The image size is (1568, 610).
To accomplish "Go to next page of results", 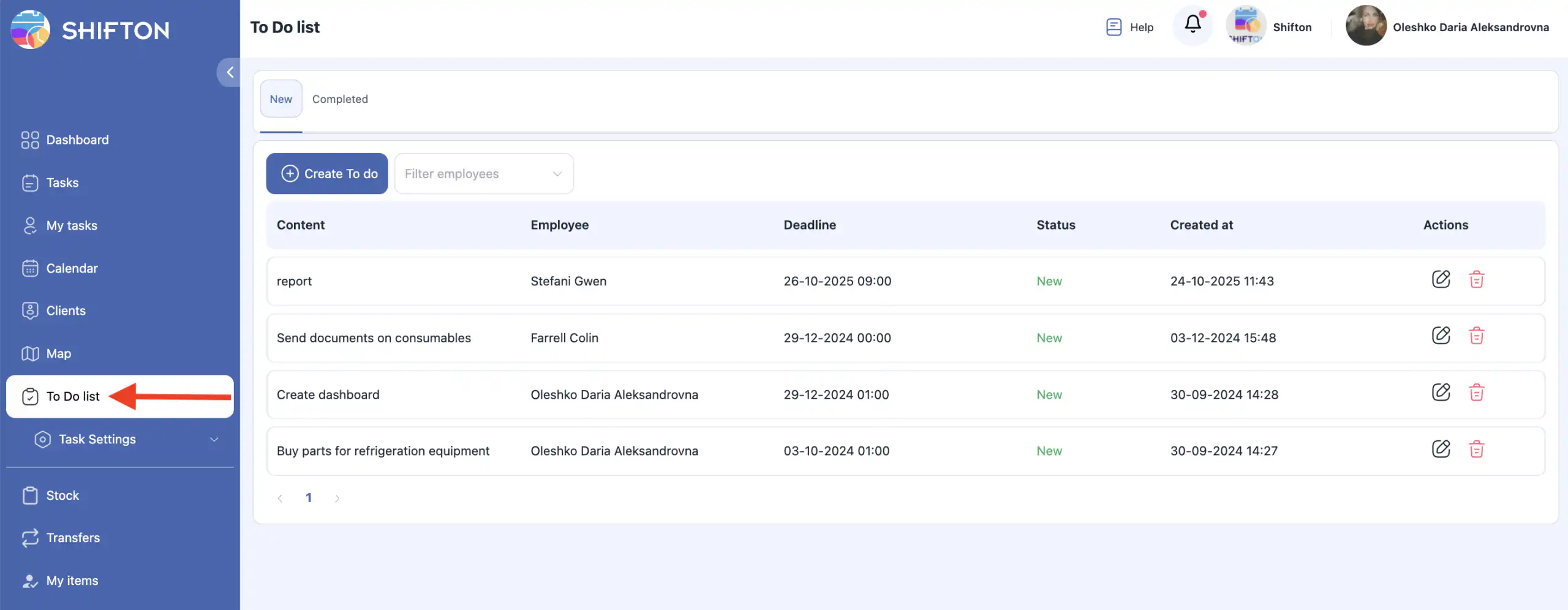I will coord(337,498).
